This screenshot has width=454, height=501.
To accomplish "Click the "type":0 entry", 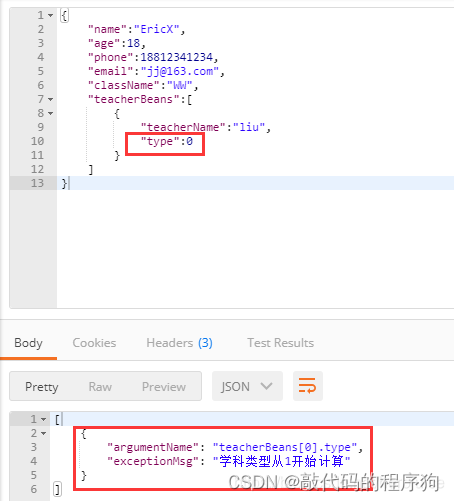I will (167, 141).
